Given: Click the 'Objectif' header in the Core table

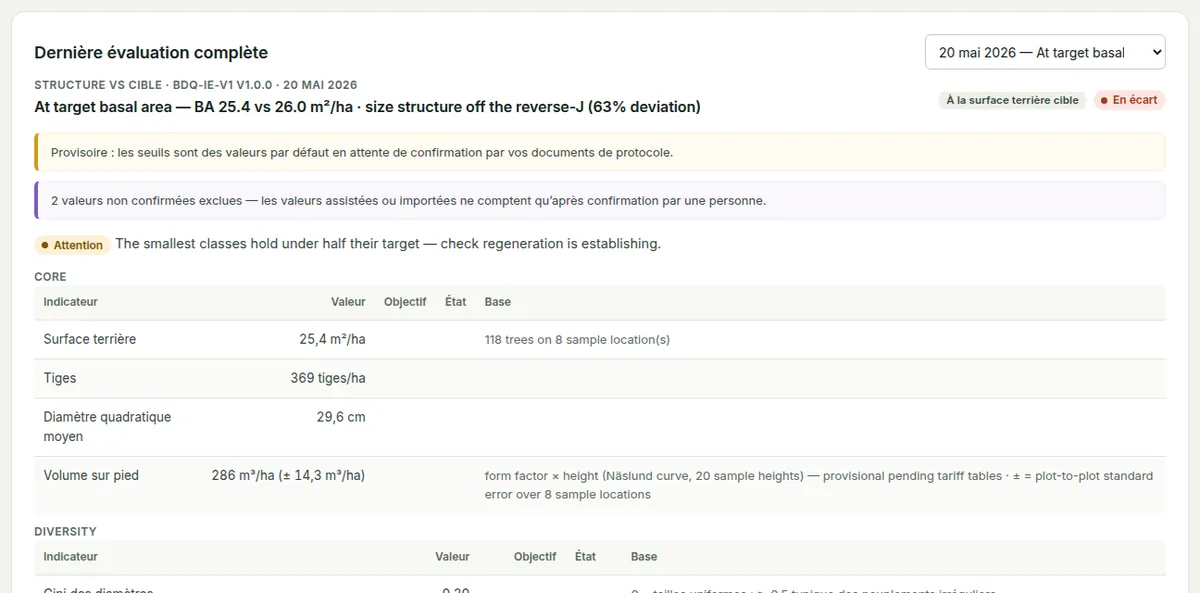Looking at the screenshot, I should click(x=405, y=302).
